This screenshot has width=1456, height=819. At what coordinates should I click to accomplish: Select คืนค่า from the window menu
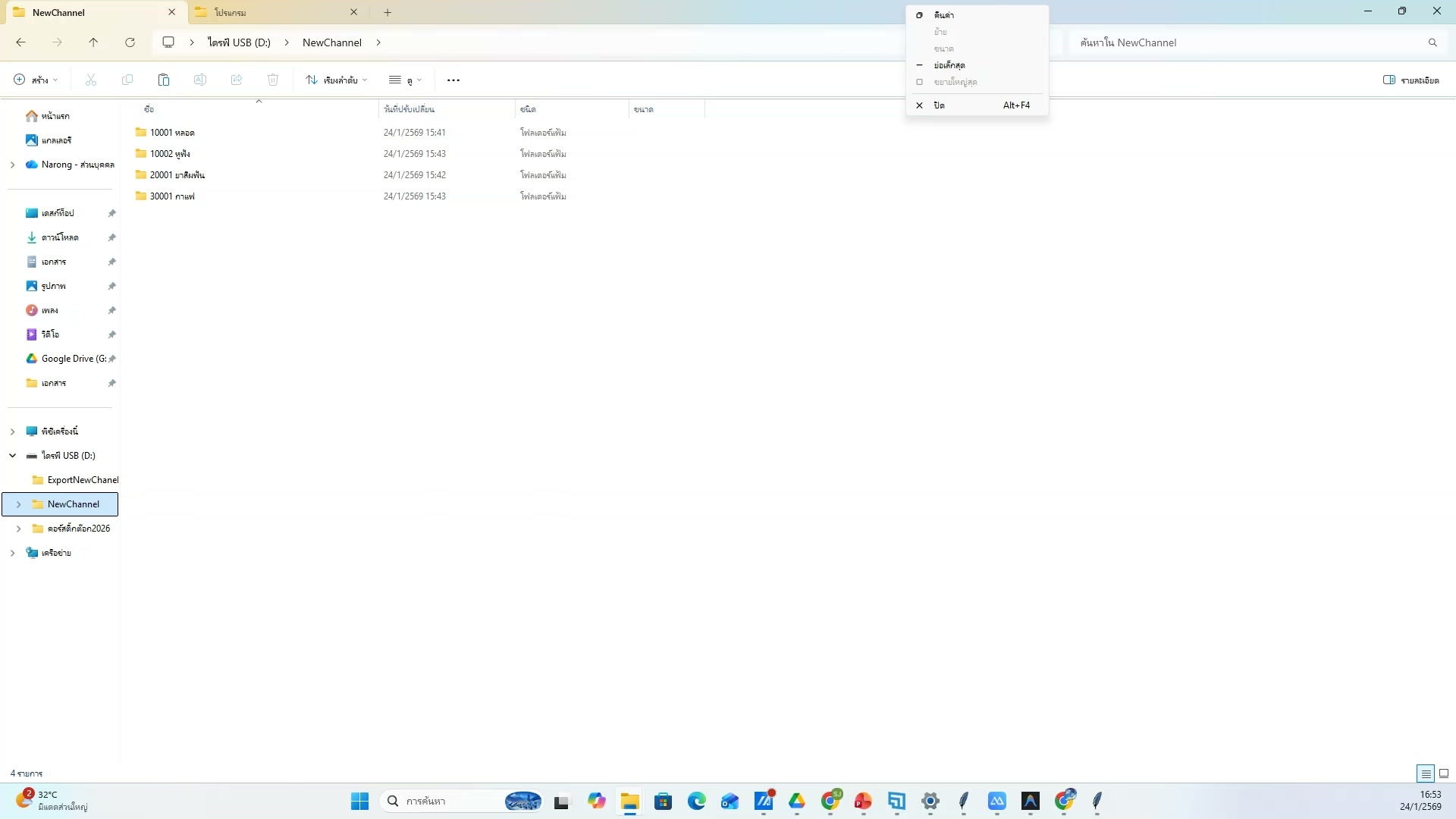click(944, 14)
